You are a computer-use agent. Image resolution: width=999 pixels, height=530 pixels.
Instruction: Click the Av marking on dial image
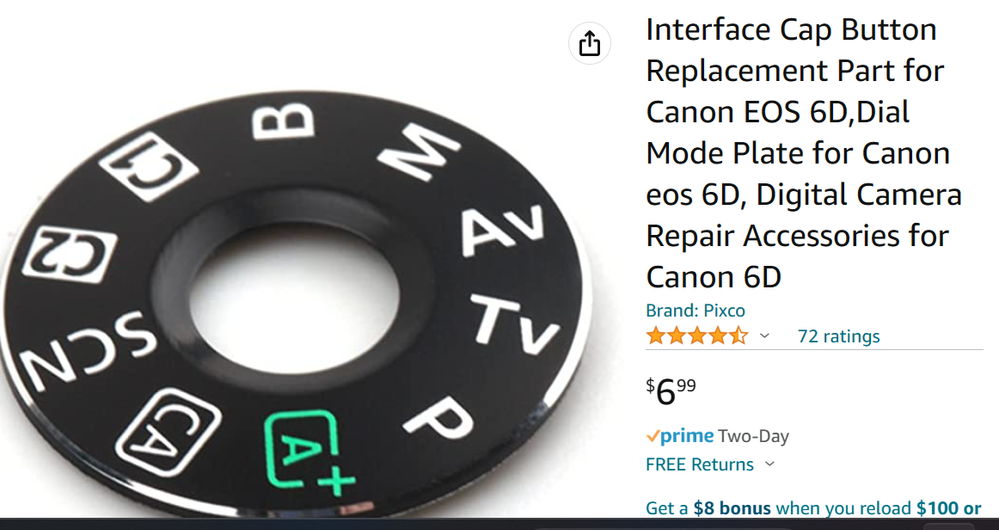click(503, 229)
